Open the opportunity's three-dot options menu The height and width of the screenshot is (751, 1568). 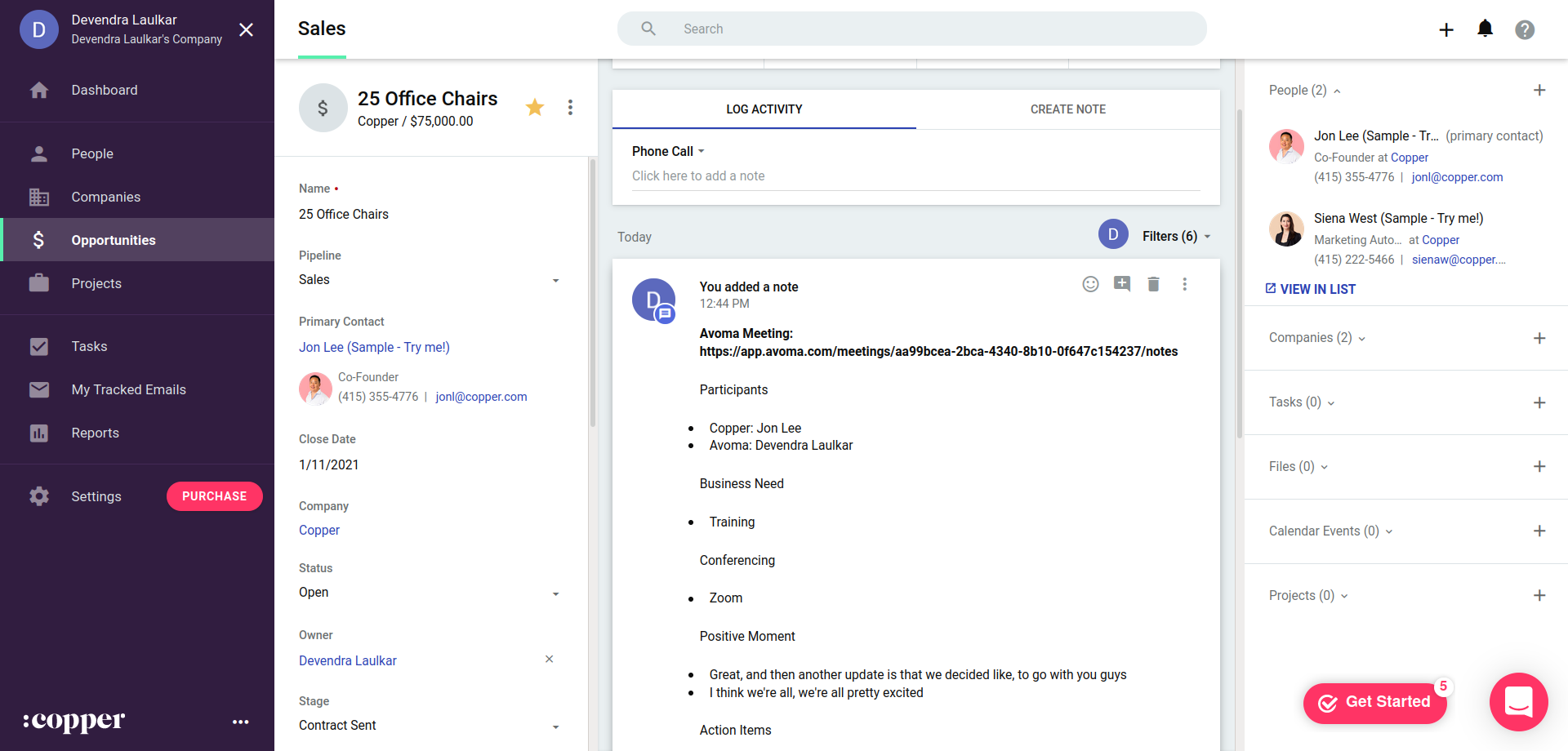pos(570,107)
